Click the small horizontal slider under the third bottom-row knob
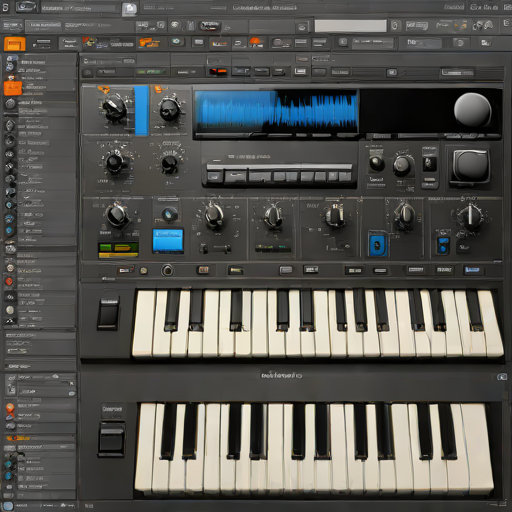This screenshot has height=512, width=512. coord(216,248)
